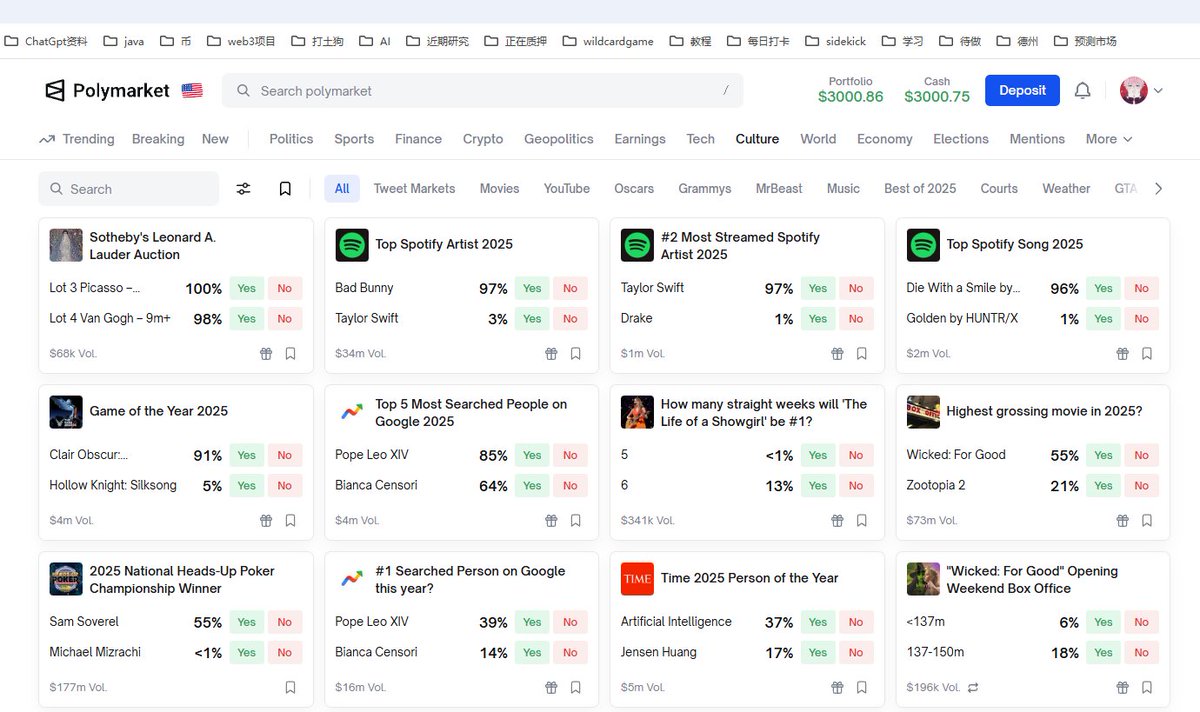Click the Polymarket logo
This screenshot has height=712, width=1200.
coord(107,90)
